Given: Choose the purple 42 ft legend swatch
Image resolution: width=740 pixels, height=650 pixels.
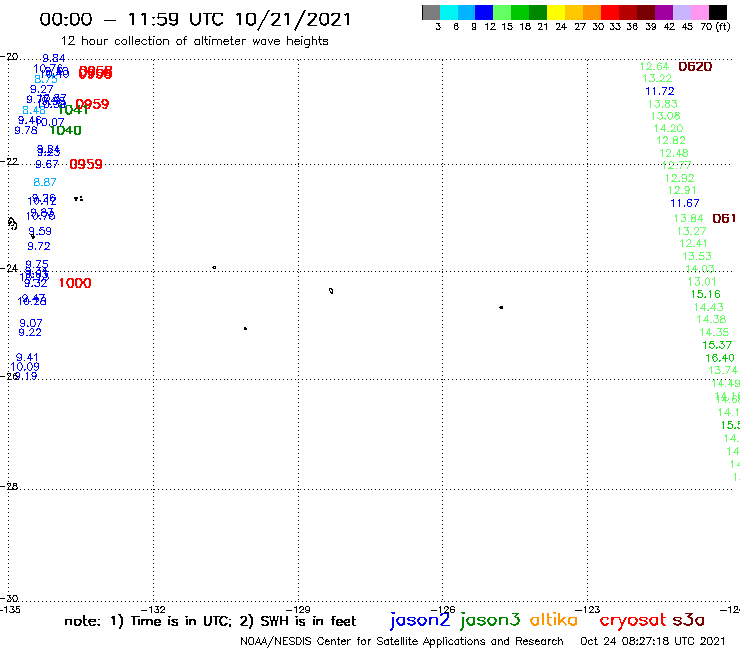Looking at the screenshot, I should tap(664, 12).
